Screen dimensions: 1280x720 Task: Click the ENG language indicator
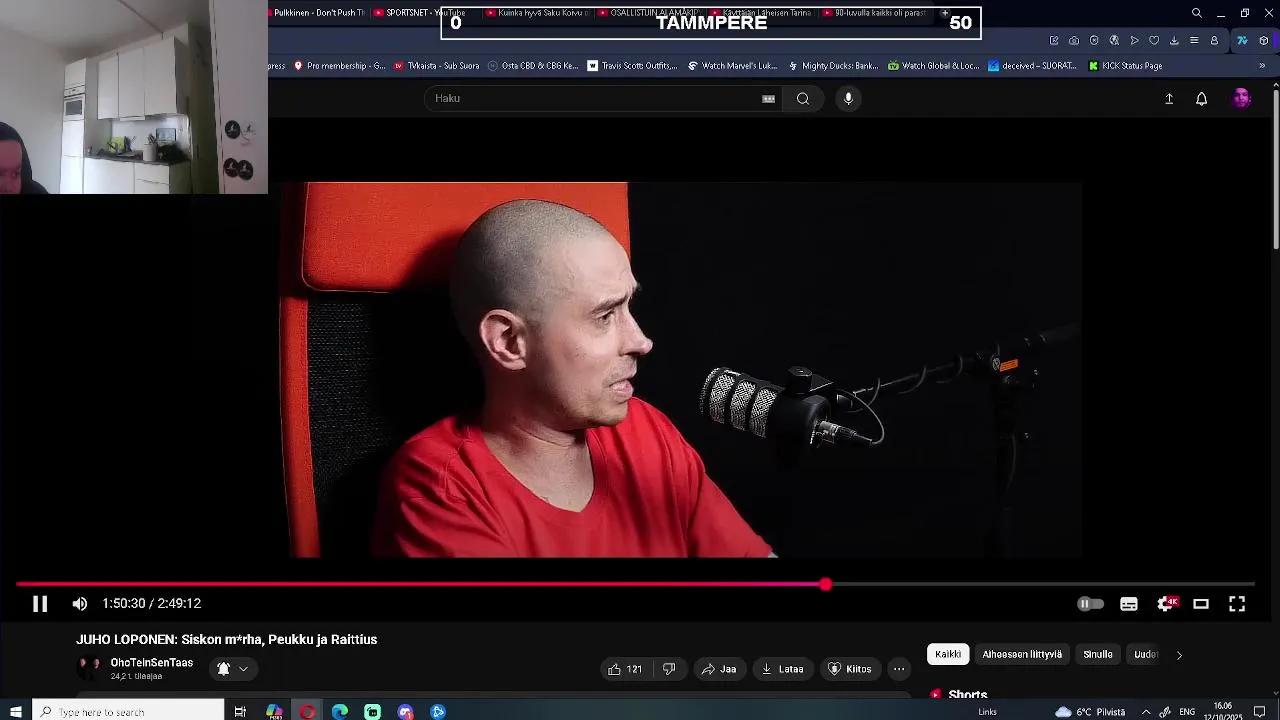pos(1187,712)
